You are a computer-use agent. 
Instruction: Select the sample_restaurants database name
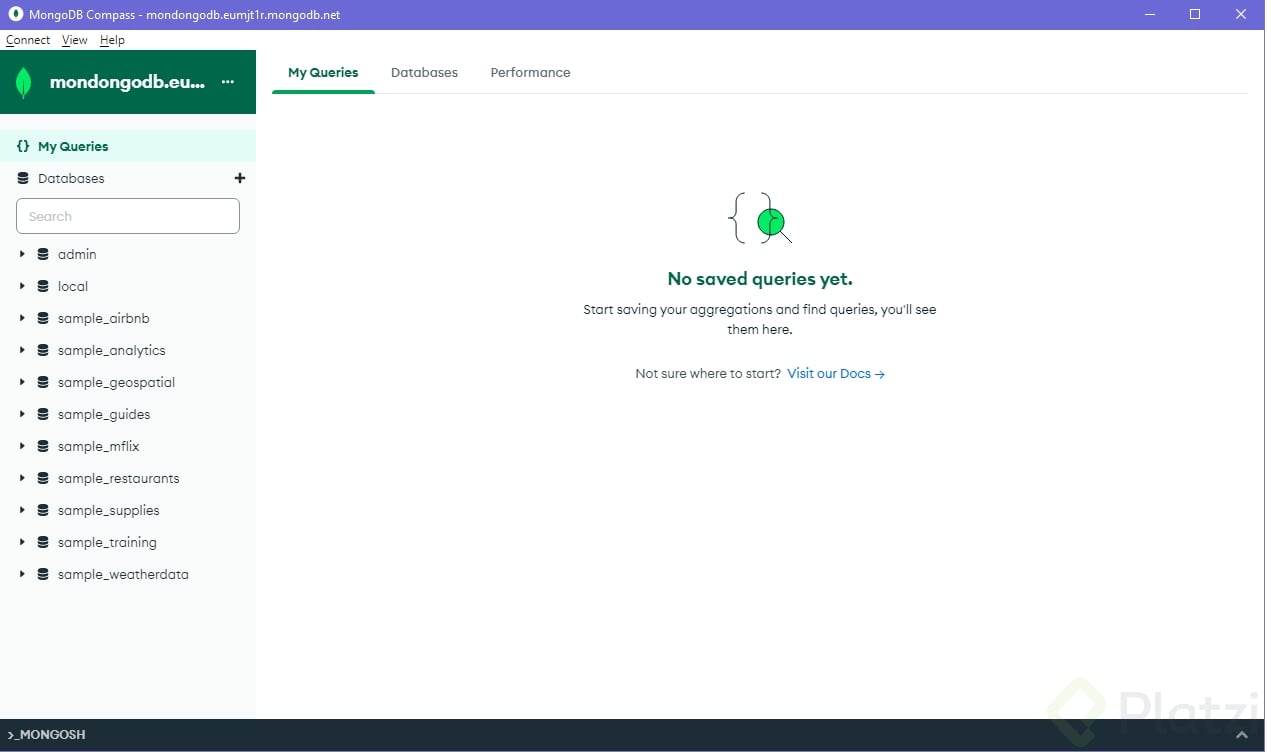[119, 478]
